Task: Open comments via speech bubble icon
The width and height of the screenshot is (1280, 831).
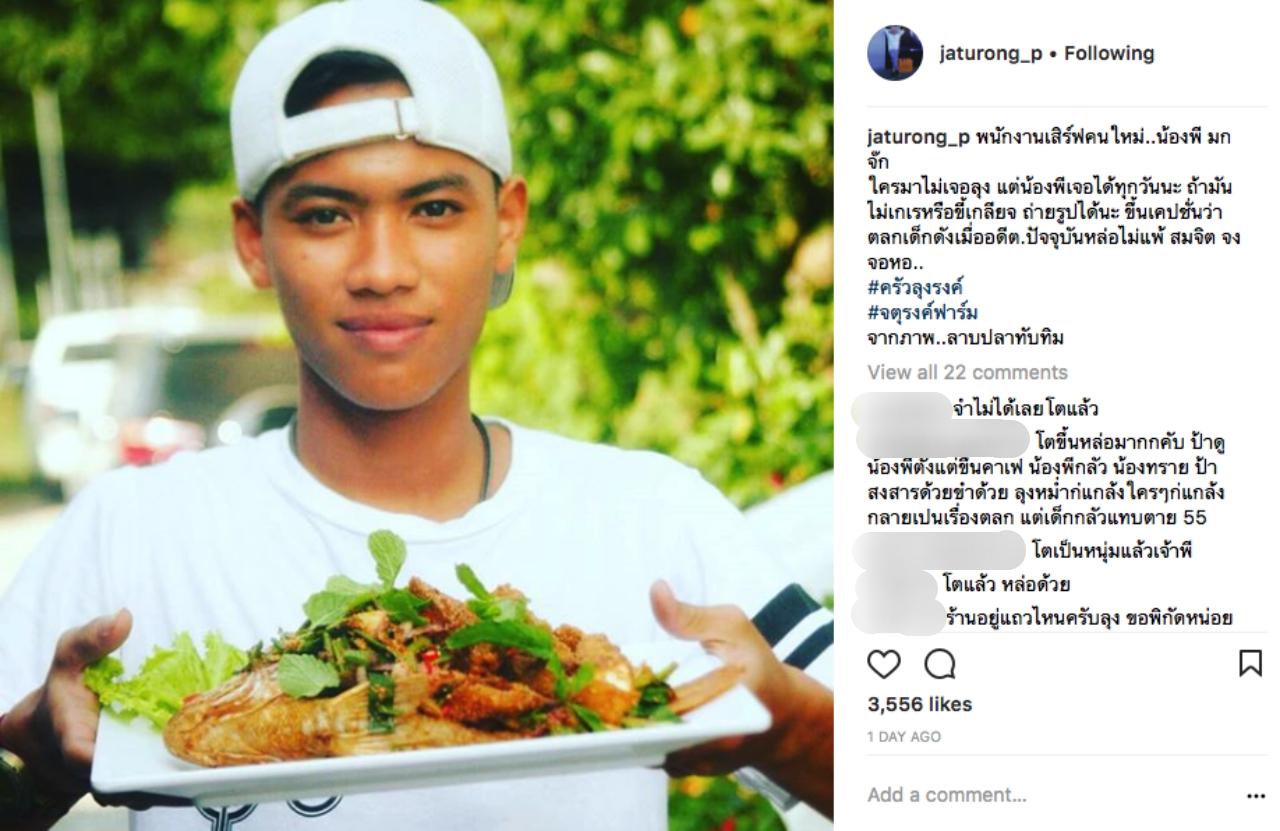Action: [x=940, y=664]
